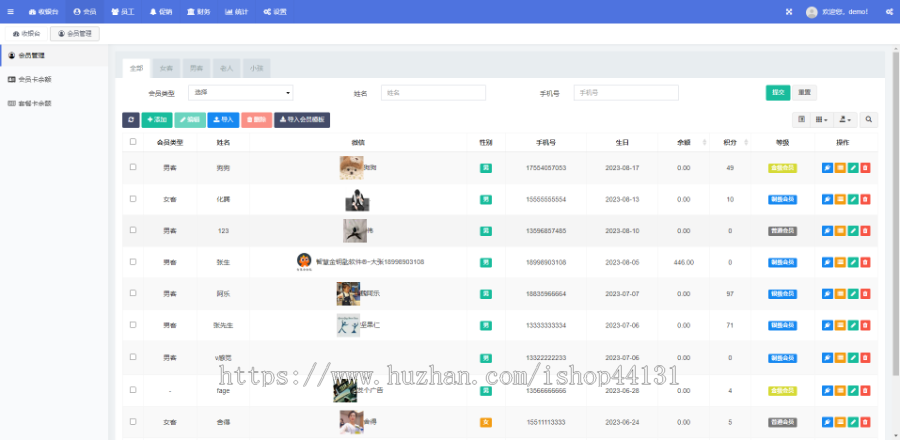
Task: Click orange card icon for 123 row
Action: click(x=840, y=231)
